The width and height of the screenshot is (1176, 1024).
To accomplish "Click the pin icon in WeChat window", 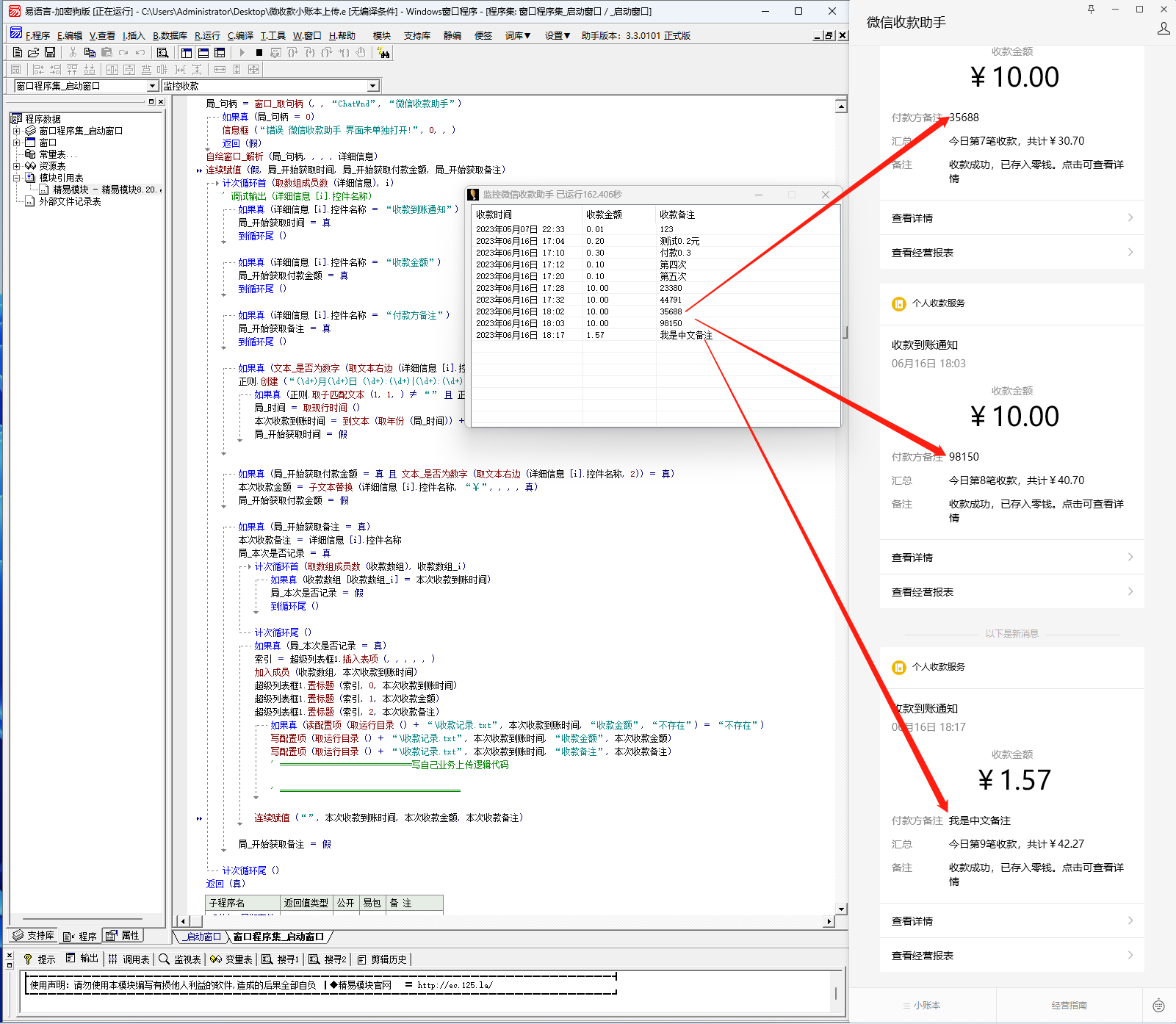I will coord(1091,10).
